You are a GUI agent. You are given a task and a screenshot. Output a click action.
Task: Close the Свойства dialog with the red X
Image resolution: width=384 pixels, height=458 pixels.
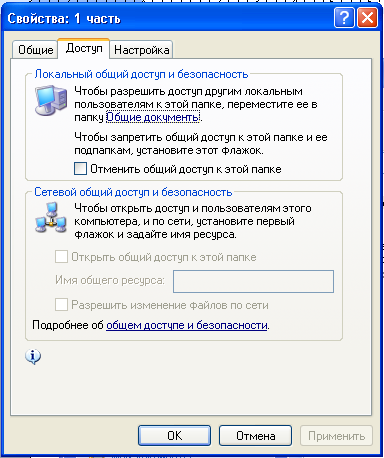click(368, 17)
